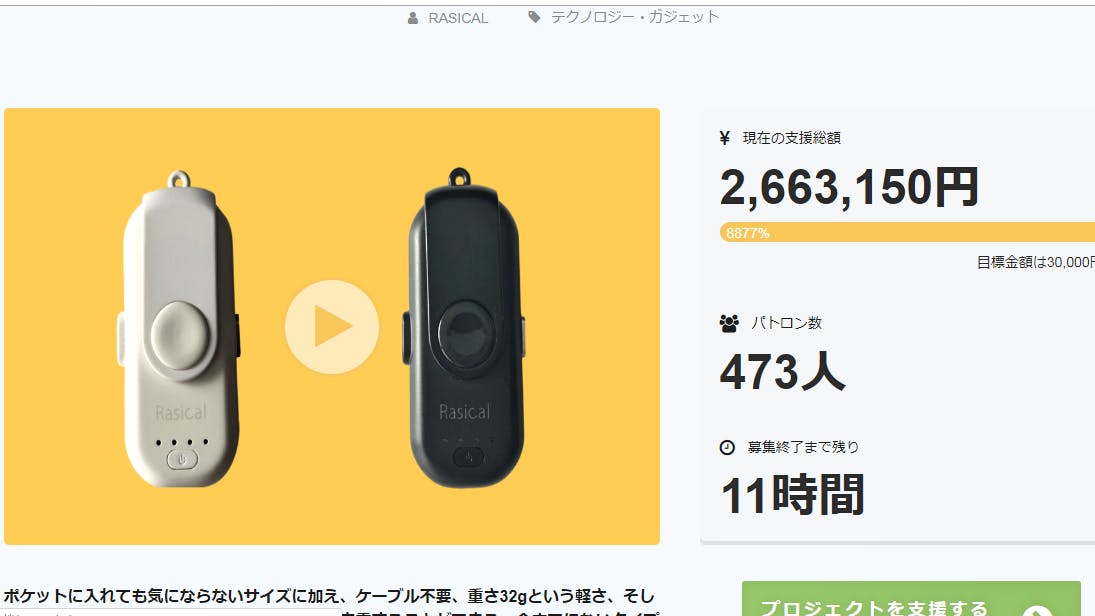Image resolution: width=1095 pixels, height=616 pixels.
Task: Click the clock icon beside 募集終了まで残り
Action: [727, 447]
